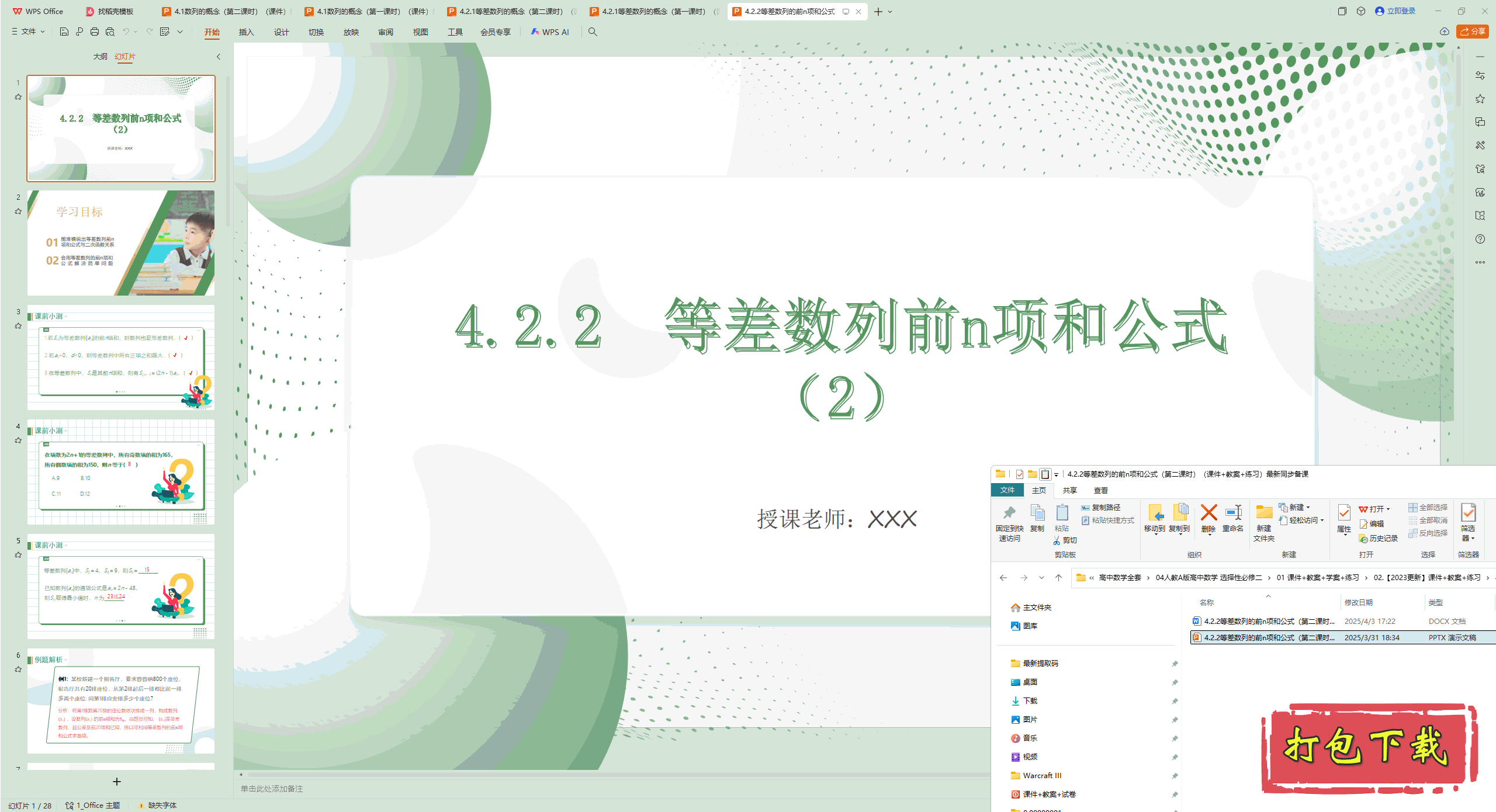Click the Save icon in WPS toolbar

click(x=64, y=32)
